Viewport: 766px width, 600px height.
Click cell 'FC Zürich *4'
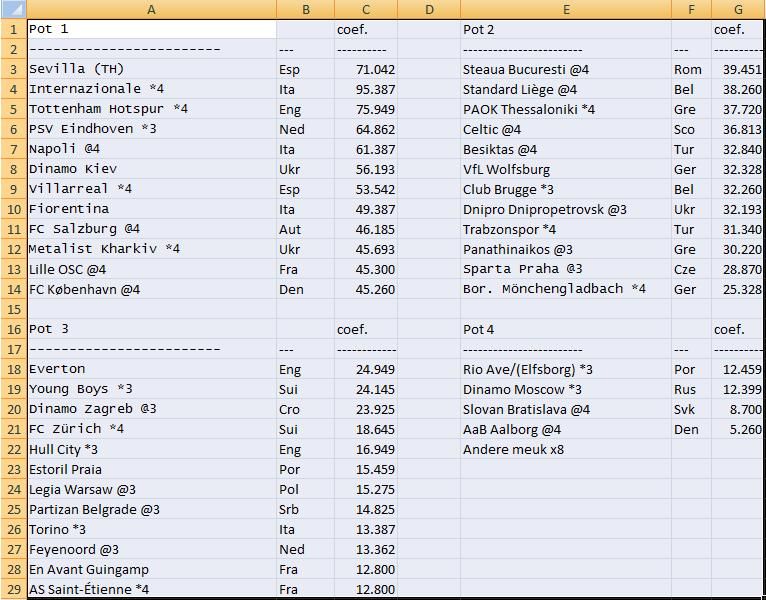tap(151, 429)
